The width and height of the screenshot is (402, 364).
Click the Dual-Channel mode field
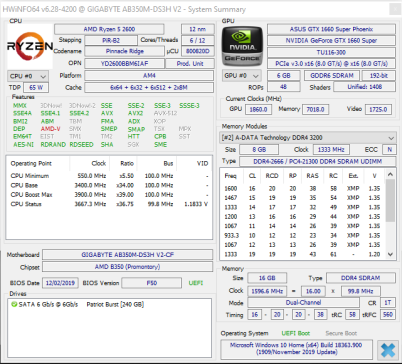pyautogui.click(x=303, y=303)
